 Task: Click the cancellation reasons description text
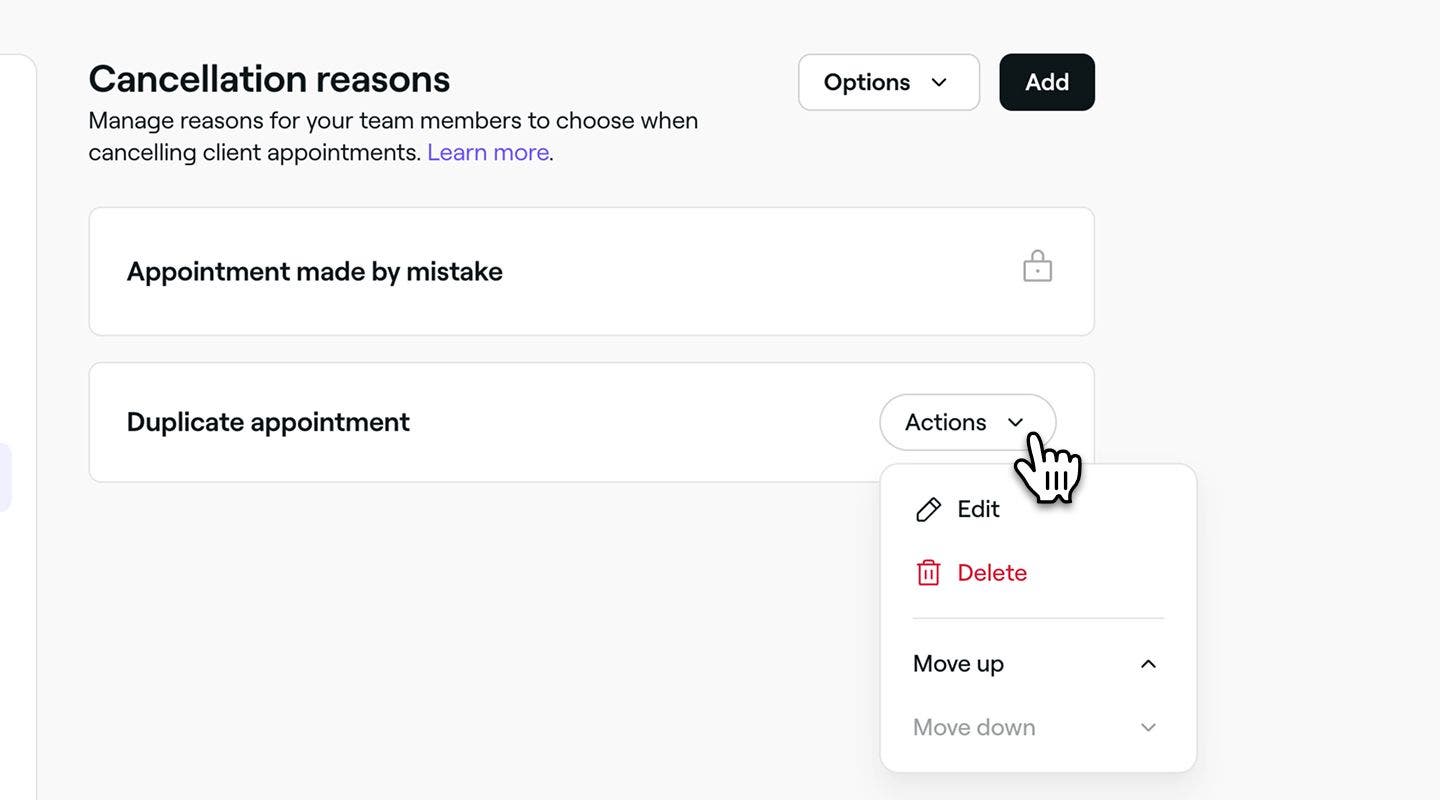(x=393, y=136)
